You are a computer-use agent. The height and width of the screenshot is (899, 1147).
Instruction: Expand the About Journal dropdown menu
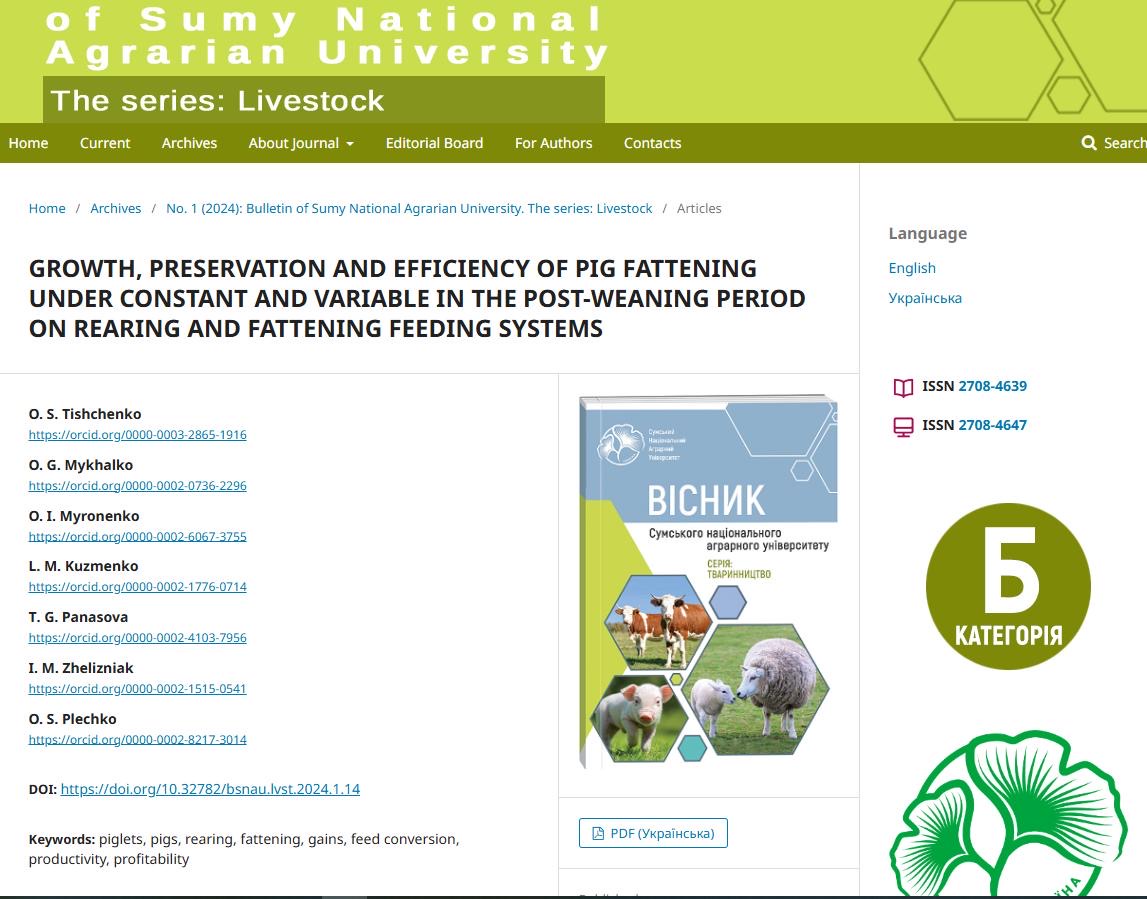click(x=301, y=143)
